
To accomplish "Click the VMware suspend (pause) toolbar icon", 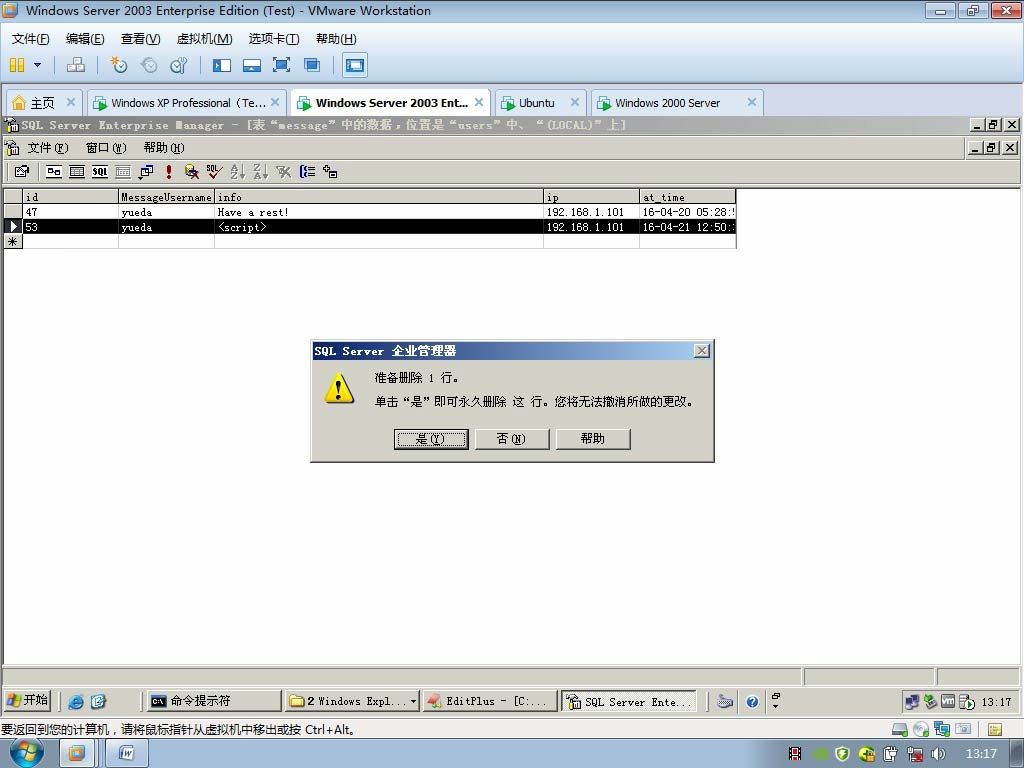I will [x=17, y=65].
